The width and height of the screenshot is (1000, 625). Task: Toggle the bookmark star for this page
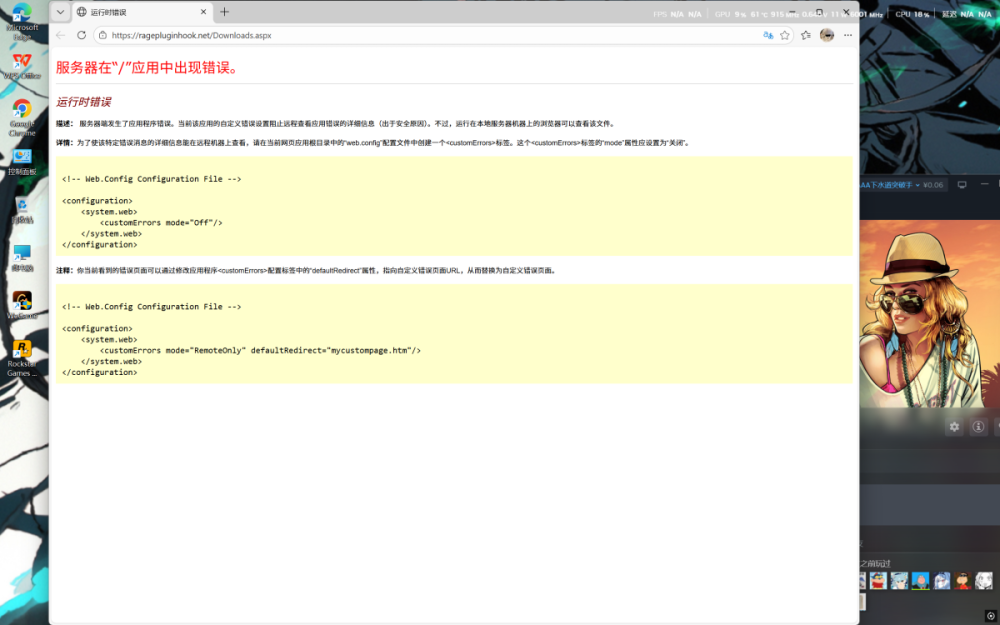point(785,35)
